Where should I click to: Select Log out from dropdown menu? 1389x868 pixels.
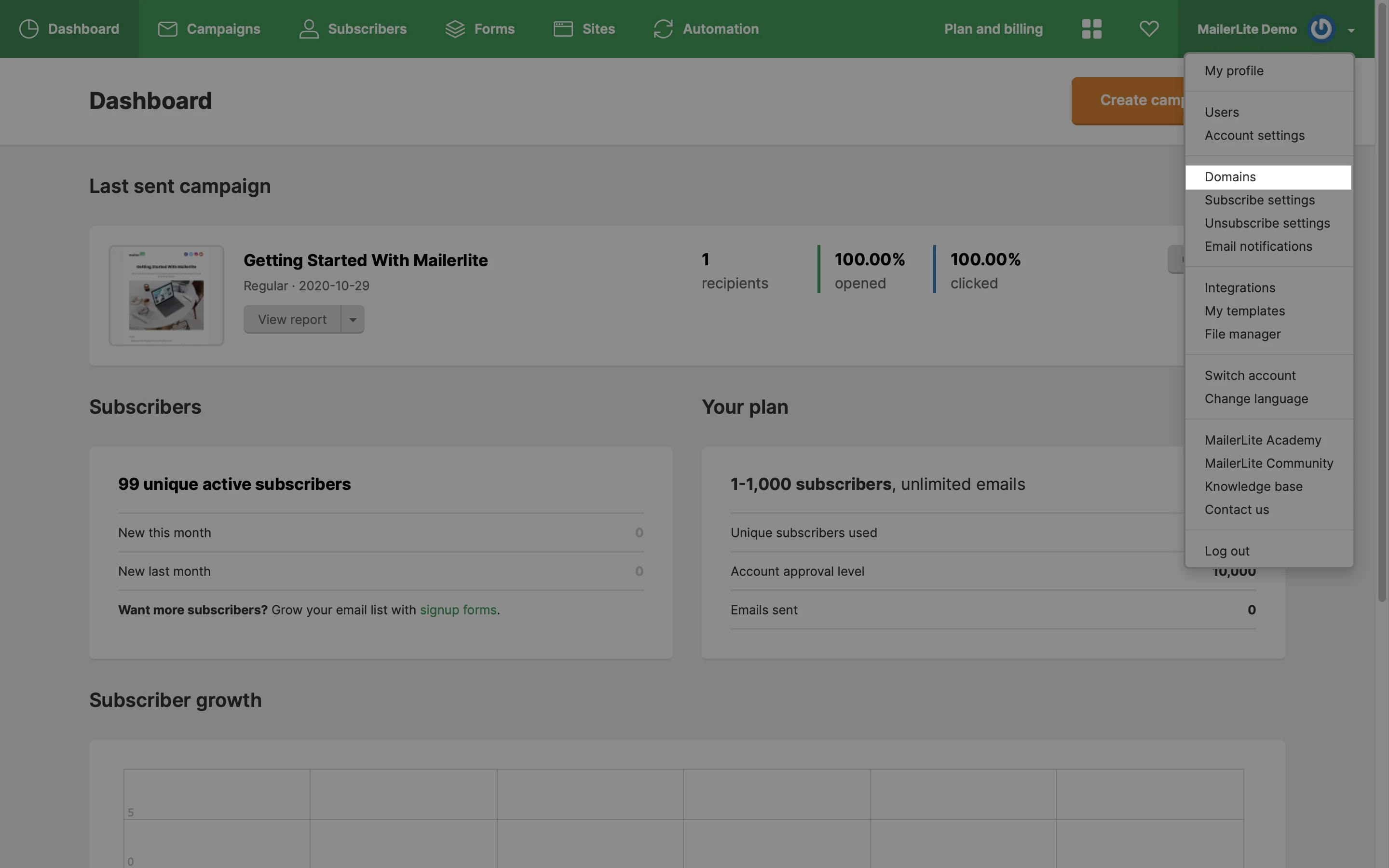click(x=1226, y=551)
